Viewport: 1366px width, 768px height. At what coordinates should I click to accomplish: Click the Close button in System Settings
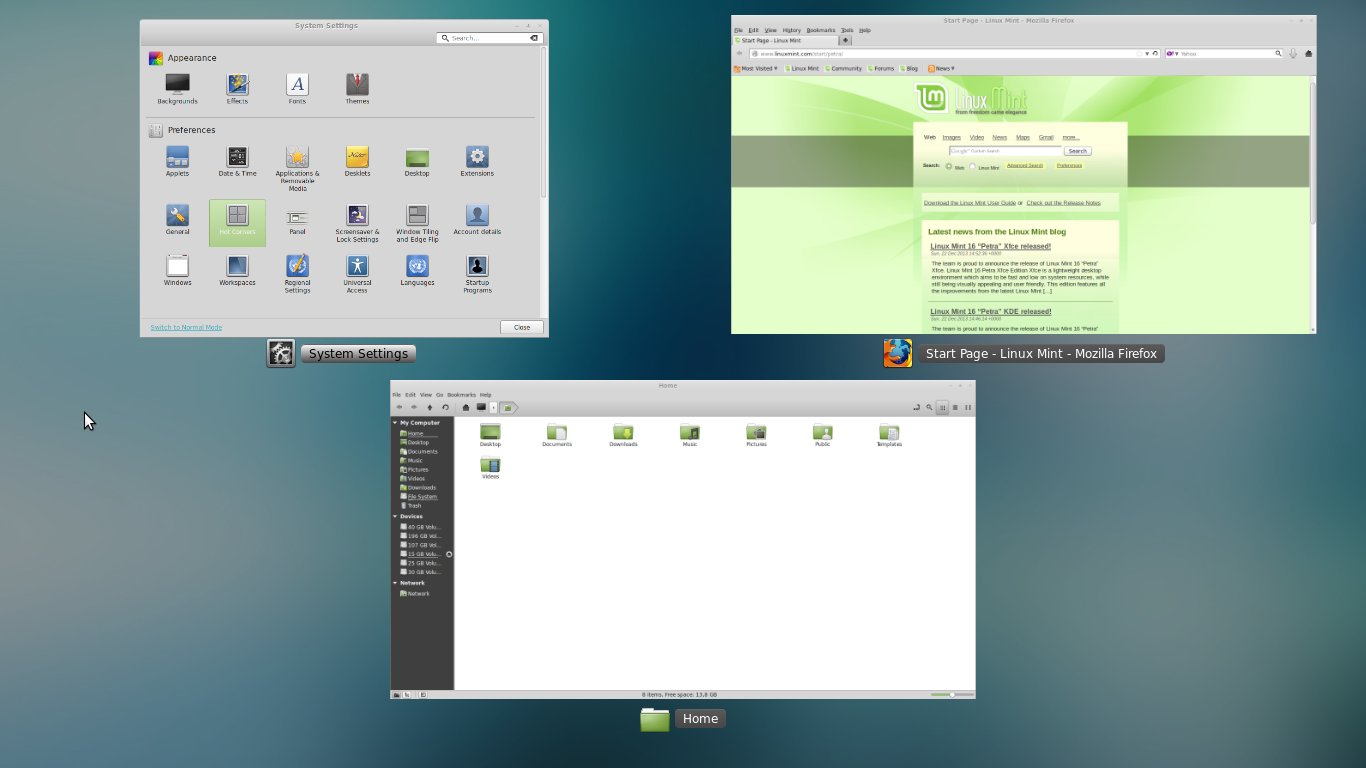(522, 327)
